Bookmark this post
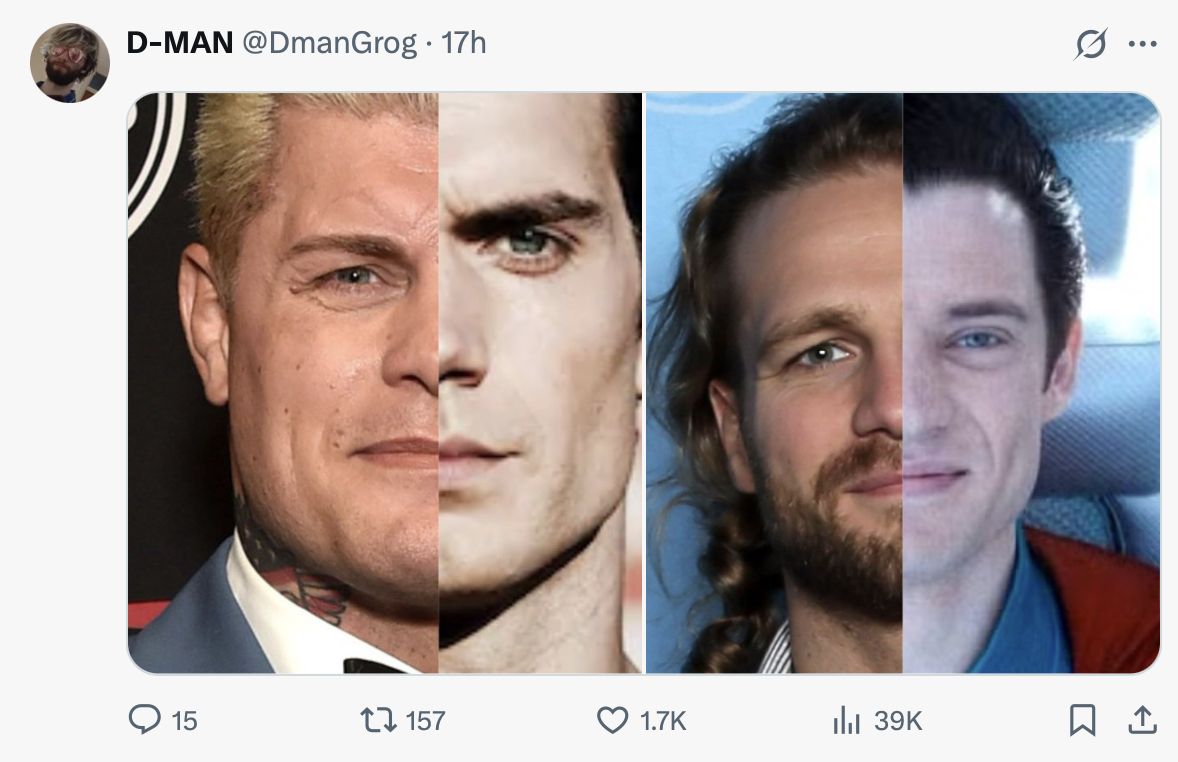 [x=1082, y=720]
